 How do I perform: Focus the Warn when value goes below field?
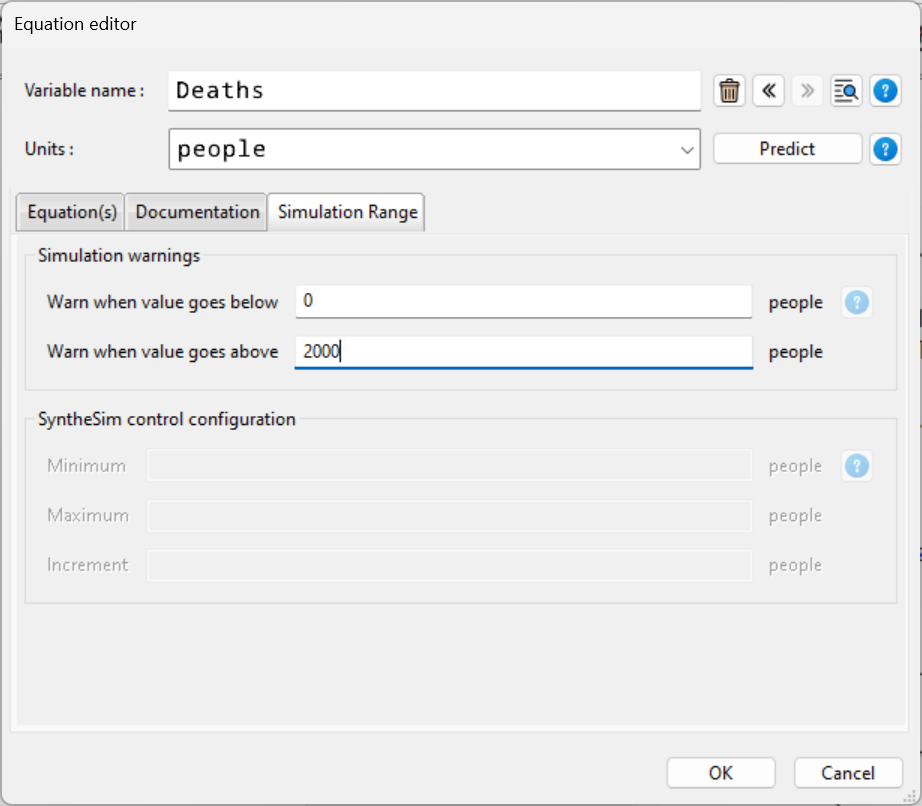click(522, 301)
